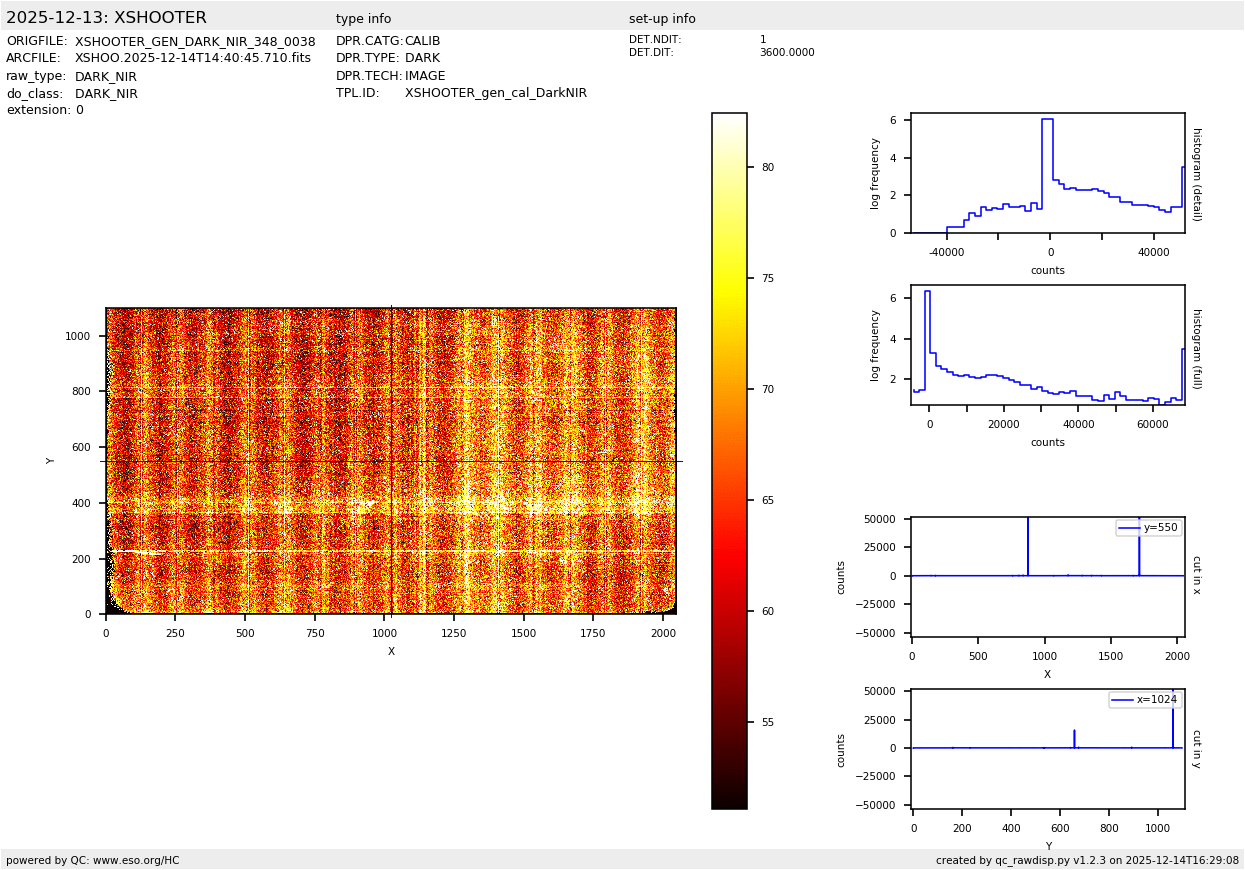The image size is (1245, 870).
Task: Click the DPR.TECH value IMAGE
Action: 425,76
